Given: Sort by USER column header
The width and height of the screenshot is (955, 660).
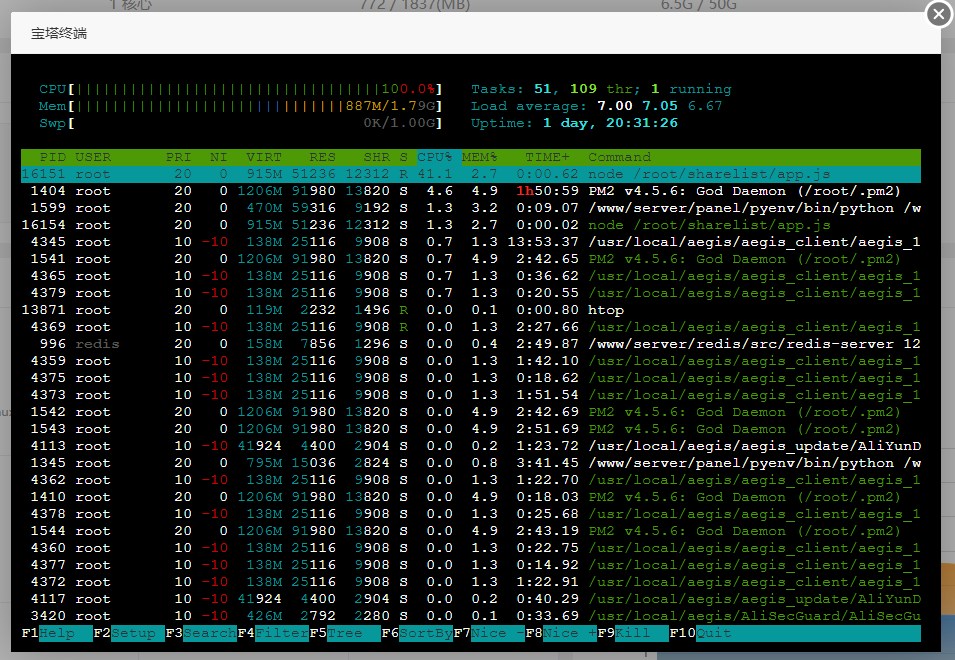Looking at the screenshot, I should (93, 157).
